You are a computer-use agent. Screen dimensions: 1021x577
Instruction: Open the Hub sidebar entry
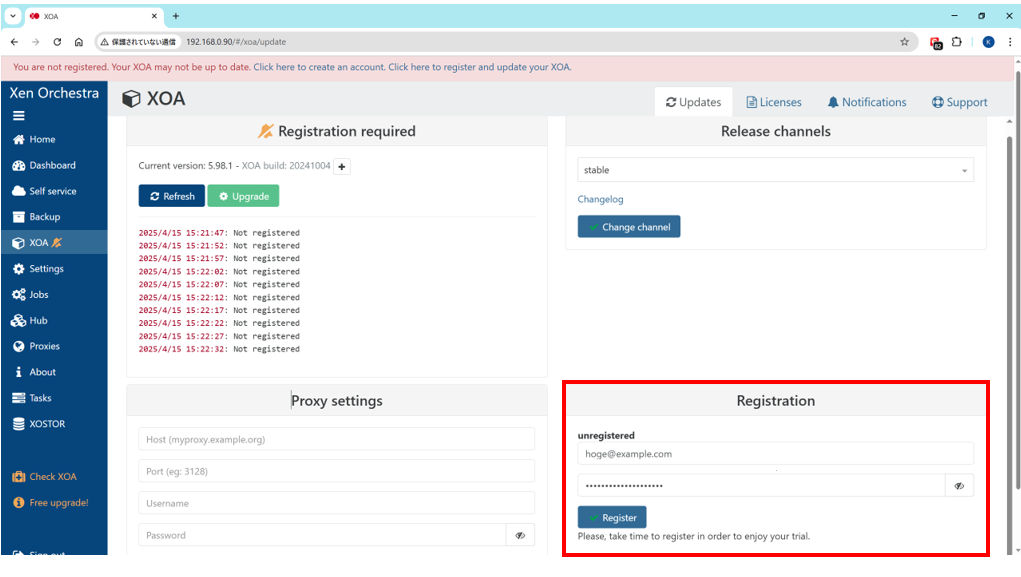pyautogui.click(x=38, y=321)
